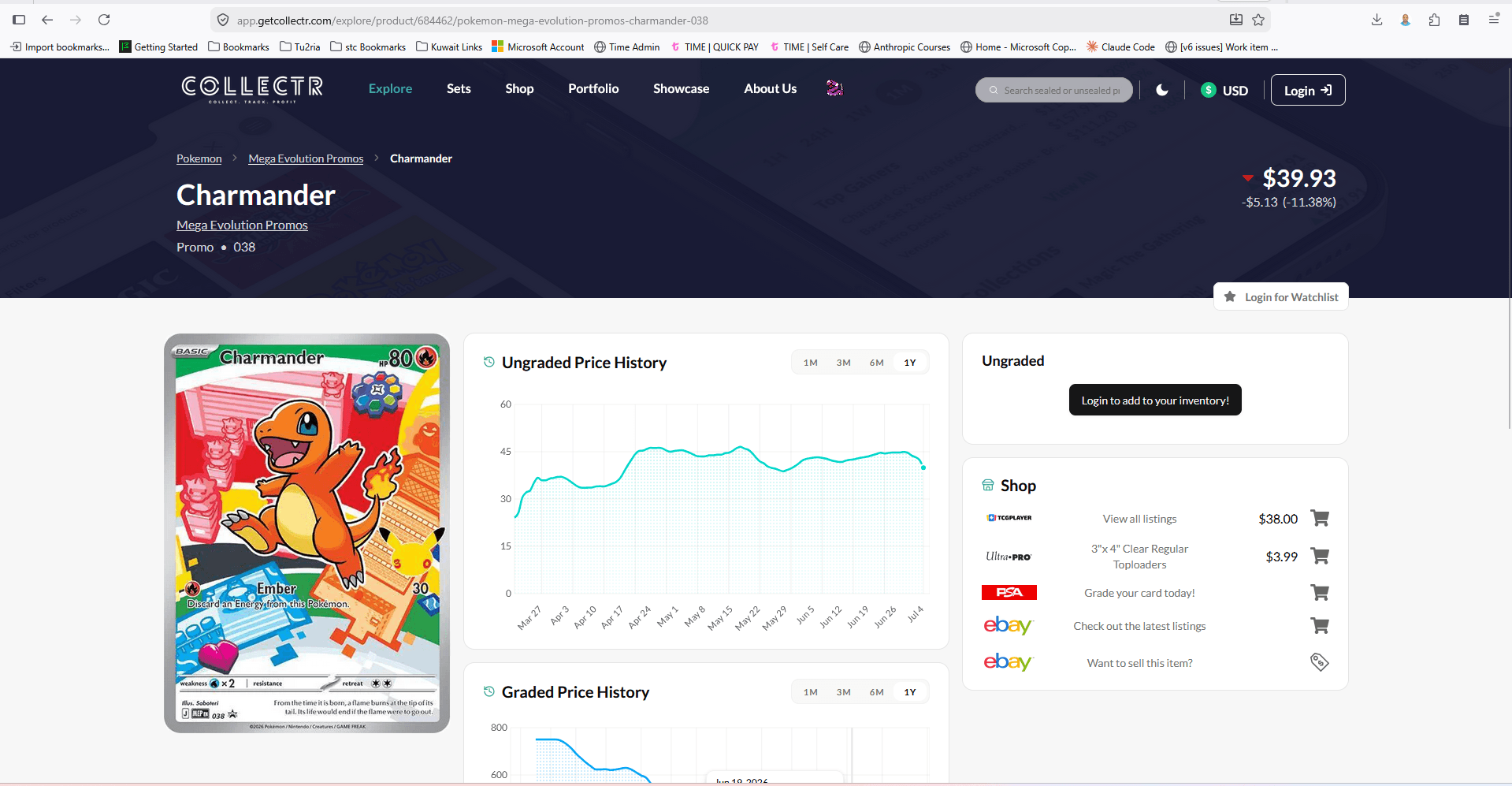Focus the search sealed or unsealed field
This screenshot has height=786, width=1512.
[x=1054, y=90]
